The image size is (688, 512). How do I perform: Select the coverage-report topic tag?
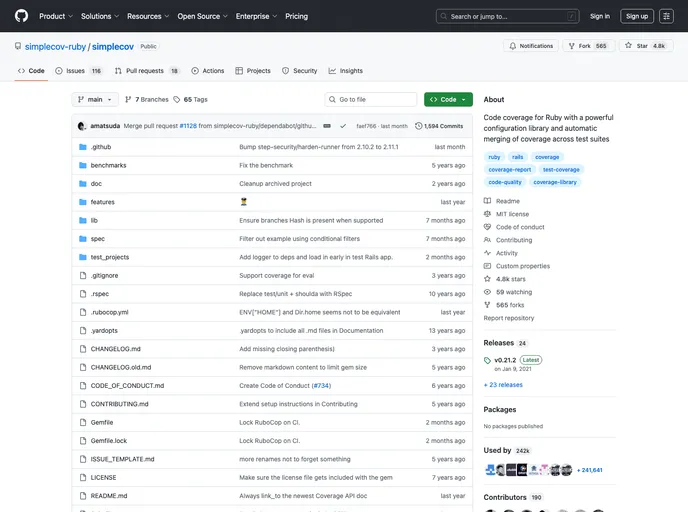[509, 169]
